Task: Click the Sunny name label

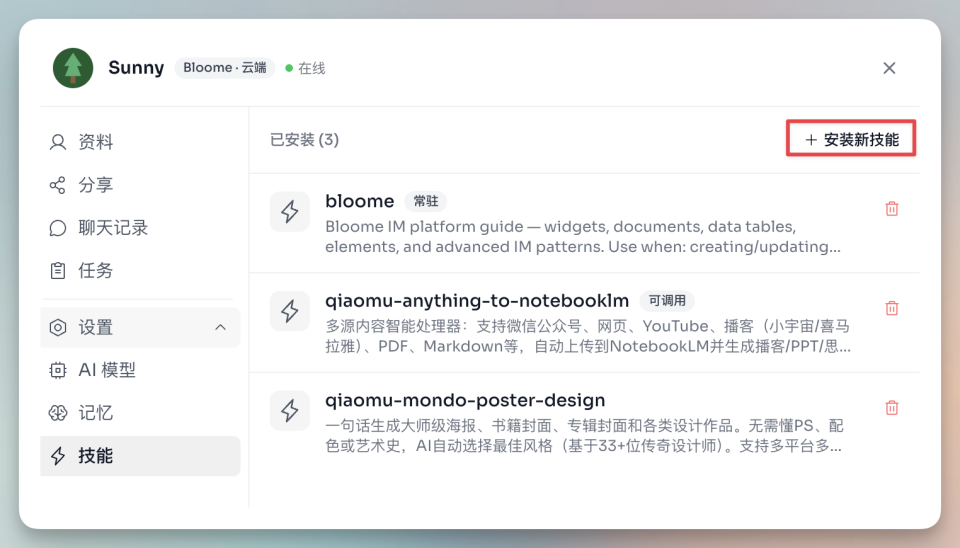Action: tap(136, 67)
